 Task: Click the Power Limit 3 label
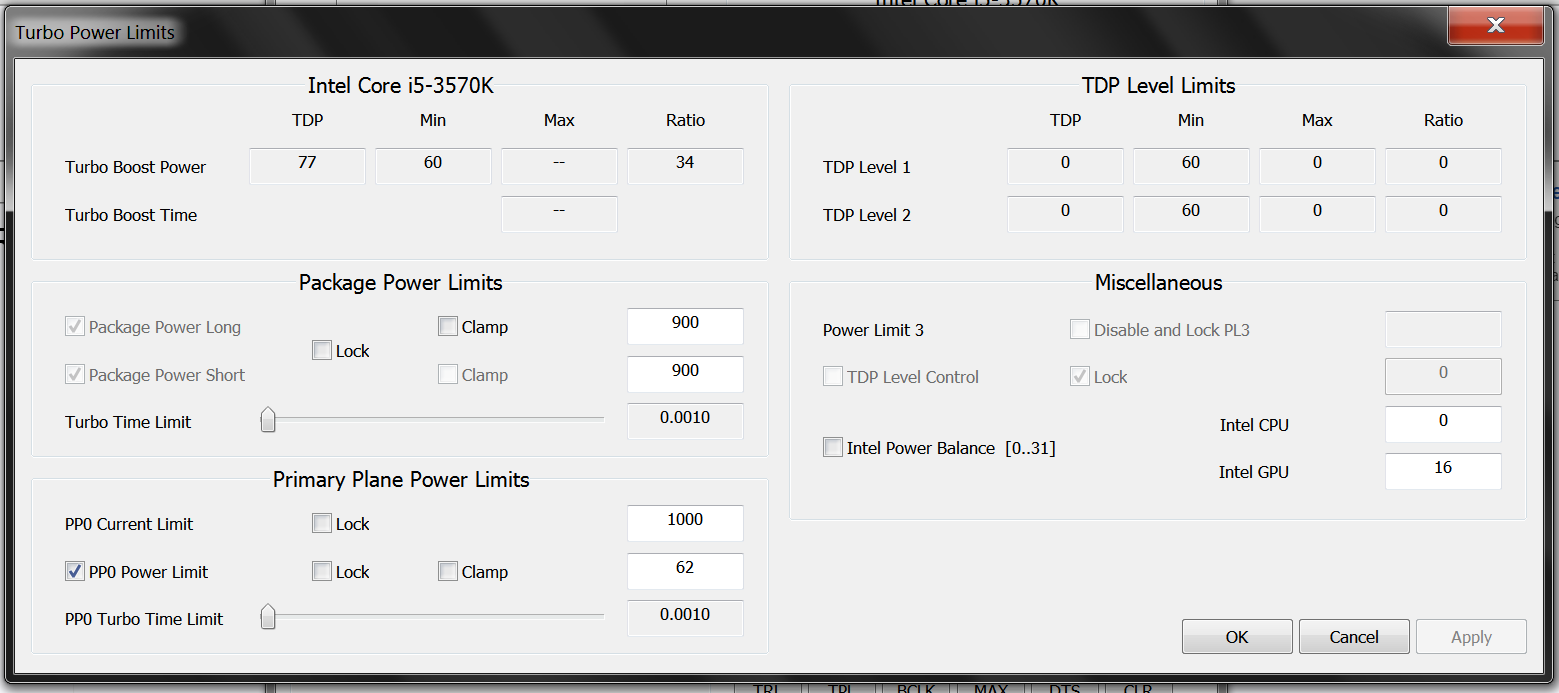pyautogui.click(x=873, y=330)
